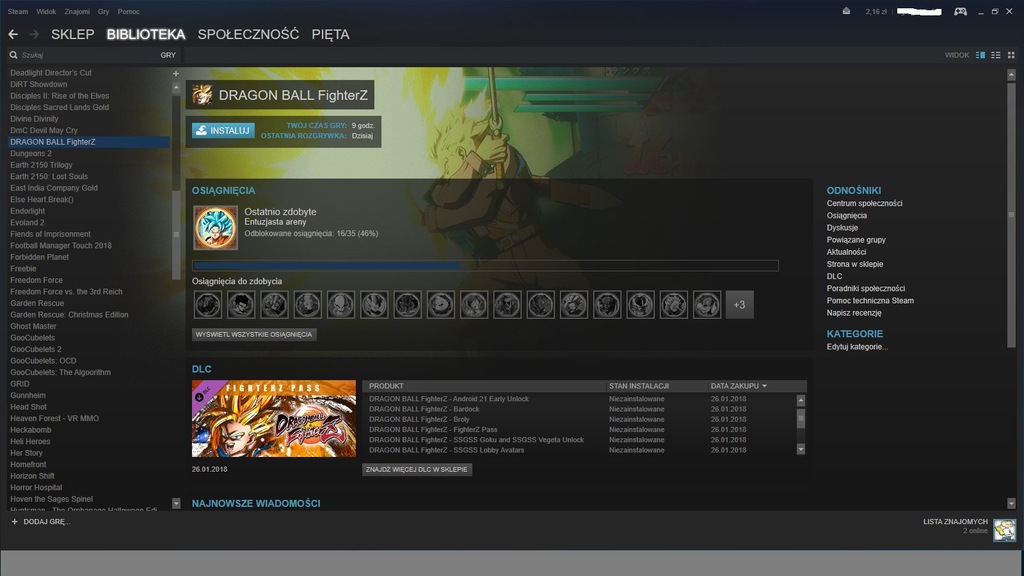Click Napisz recenzję link
Screen dimensions: 1024x576
pos(854,313)
